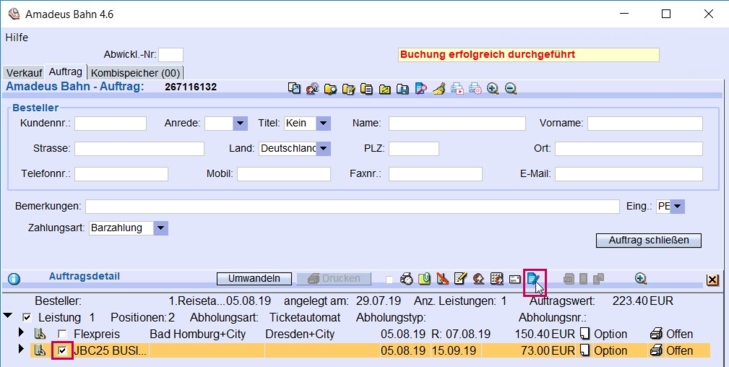Click the blue document edit icon
The image size is (729, 367).
[x=533, y=279]
